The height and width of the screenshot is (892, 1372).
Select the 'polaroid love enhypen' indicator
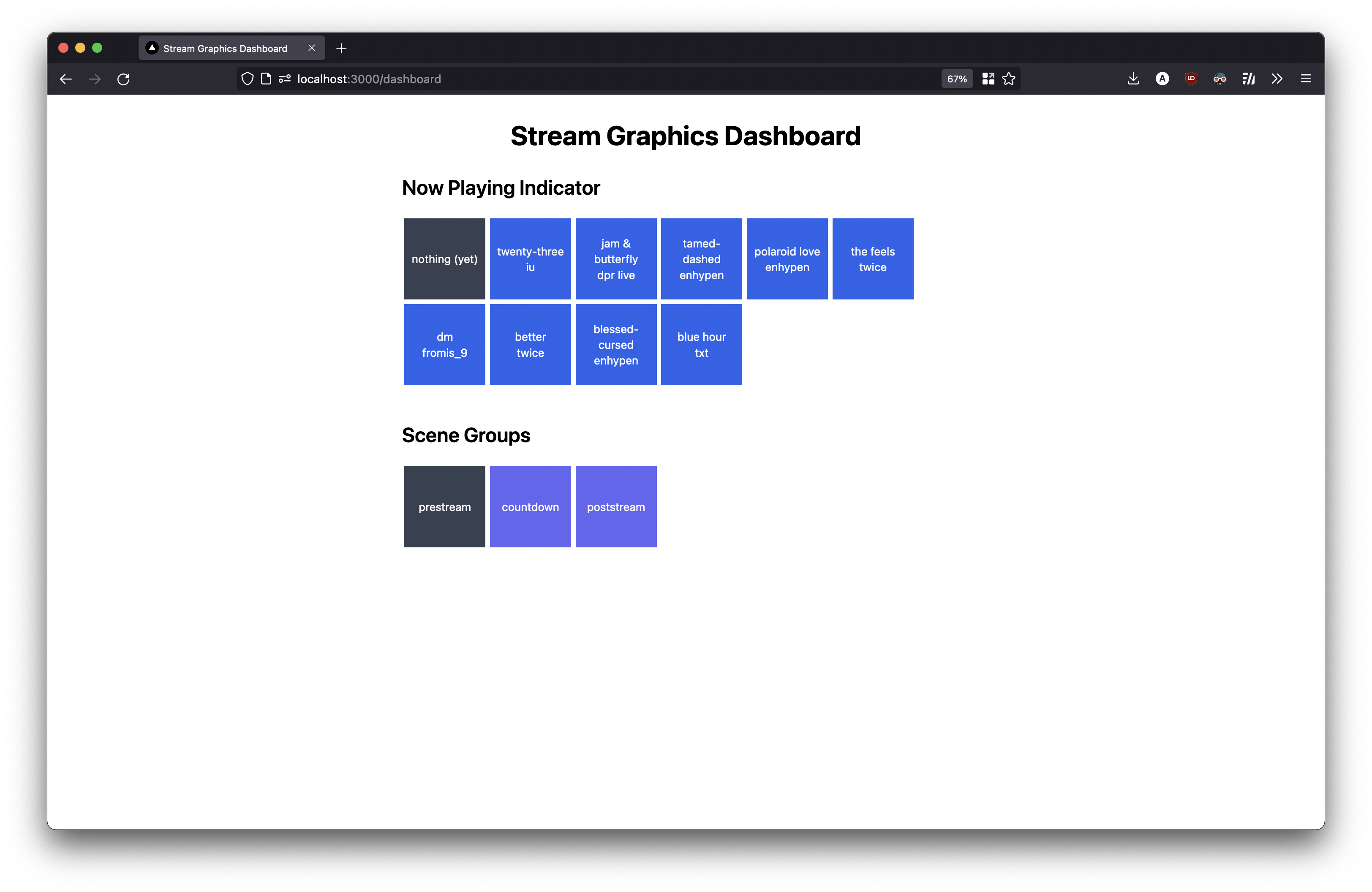(x=786, y=258)
